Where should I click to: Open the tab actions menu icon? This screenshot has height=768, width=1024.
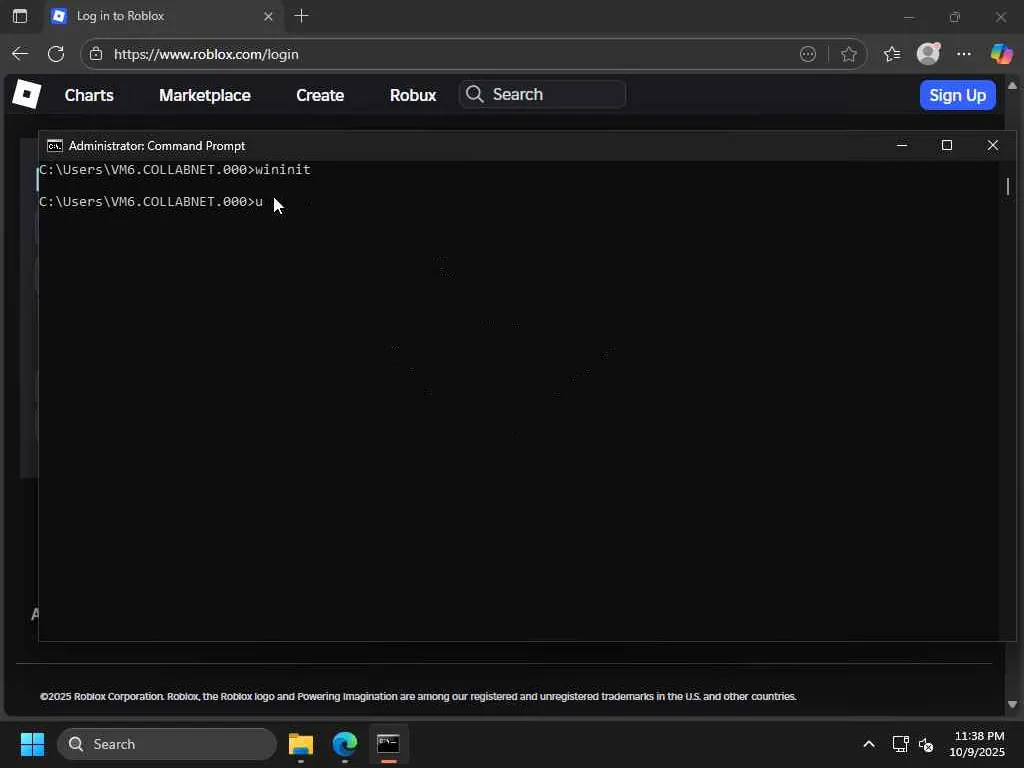point(20,16)
